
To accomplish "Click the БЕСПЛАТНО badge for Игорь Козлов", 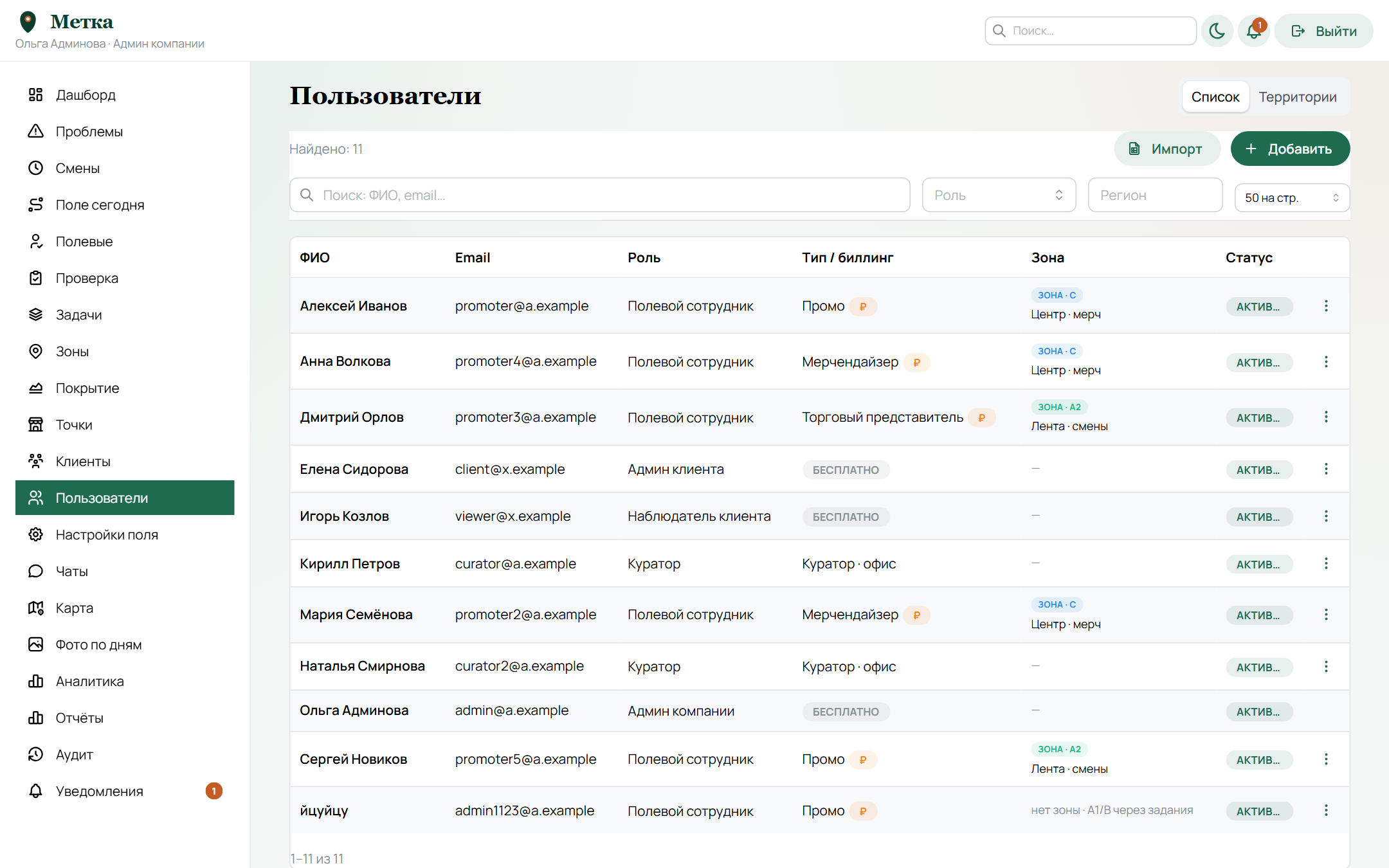I will point(846,517).
